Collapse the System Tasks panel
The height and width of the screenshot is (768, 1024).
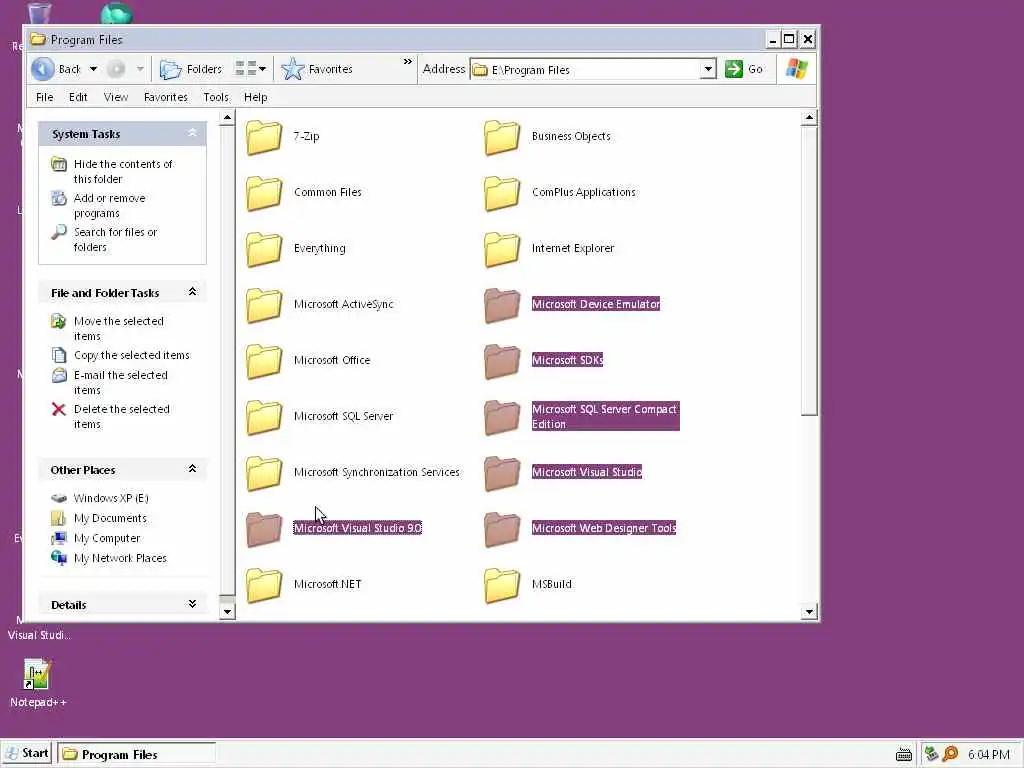click(193, 133)
